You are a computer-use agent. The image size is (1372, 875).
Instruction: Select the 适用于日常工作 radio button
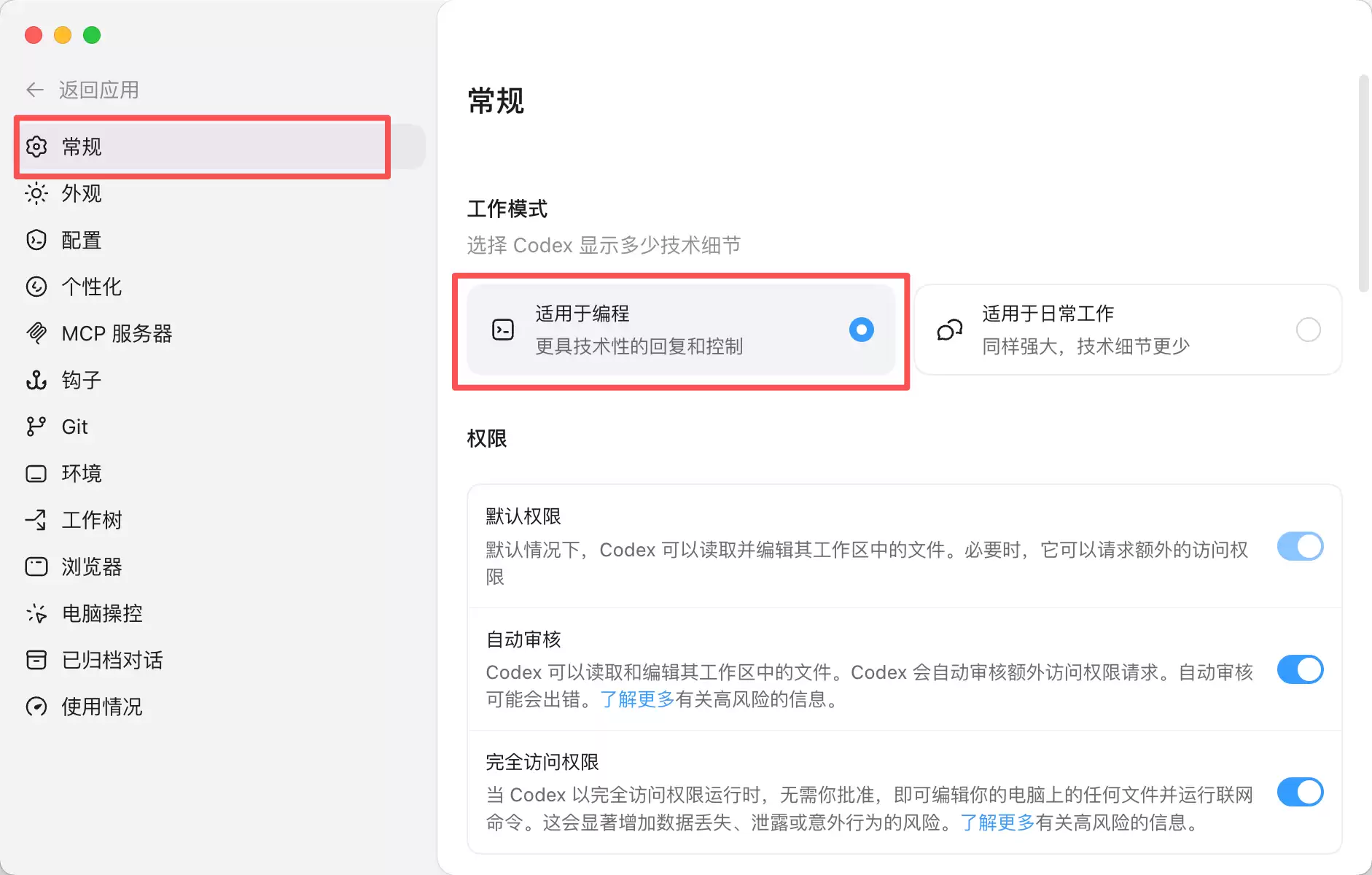pyautogui.click(x=1309, y=330)
